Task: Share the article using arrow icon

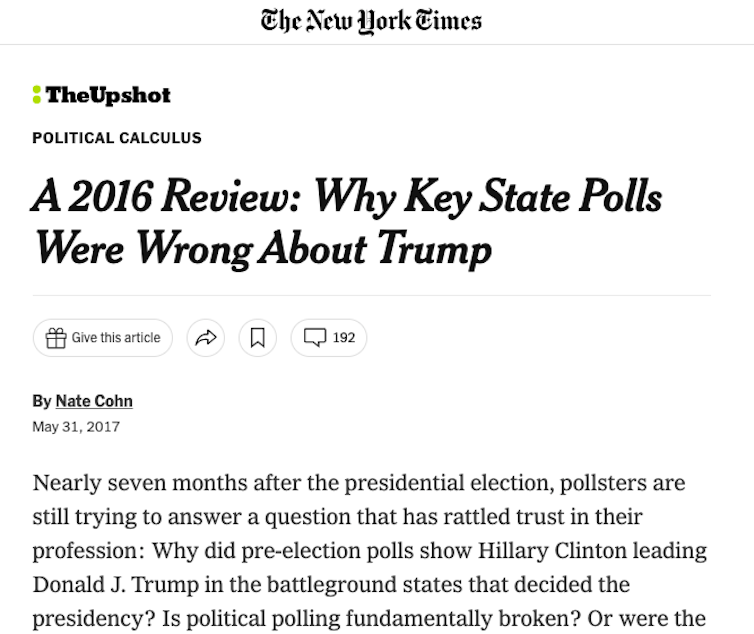Action: [x=206, y=338]
